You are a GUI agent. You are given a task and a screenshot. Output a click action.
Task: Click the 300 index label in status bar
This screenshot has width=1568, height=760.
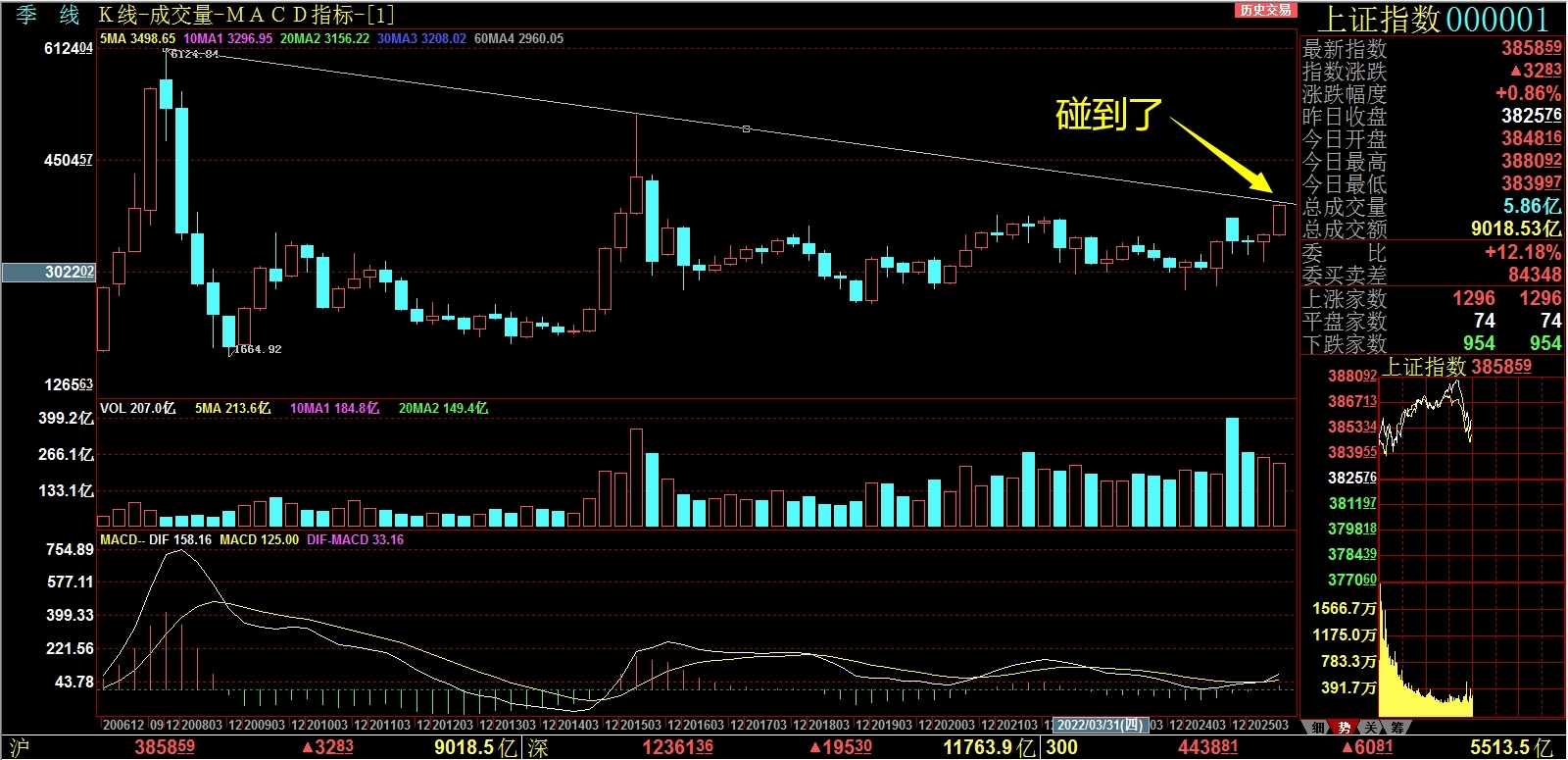click(1061, 747)
